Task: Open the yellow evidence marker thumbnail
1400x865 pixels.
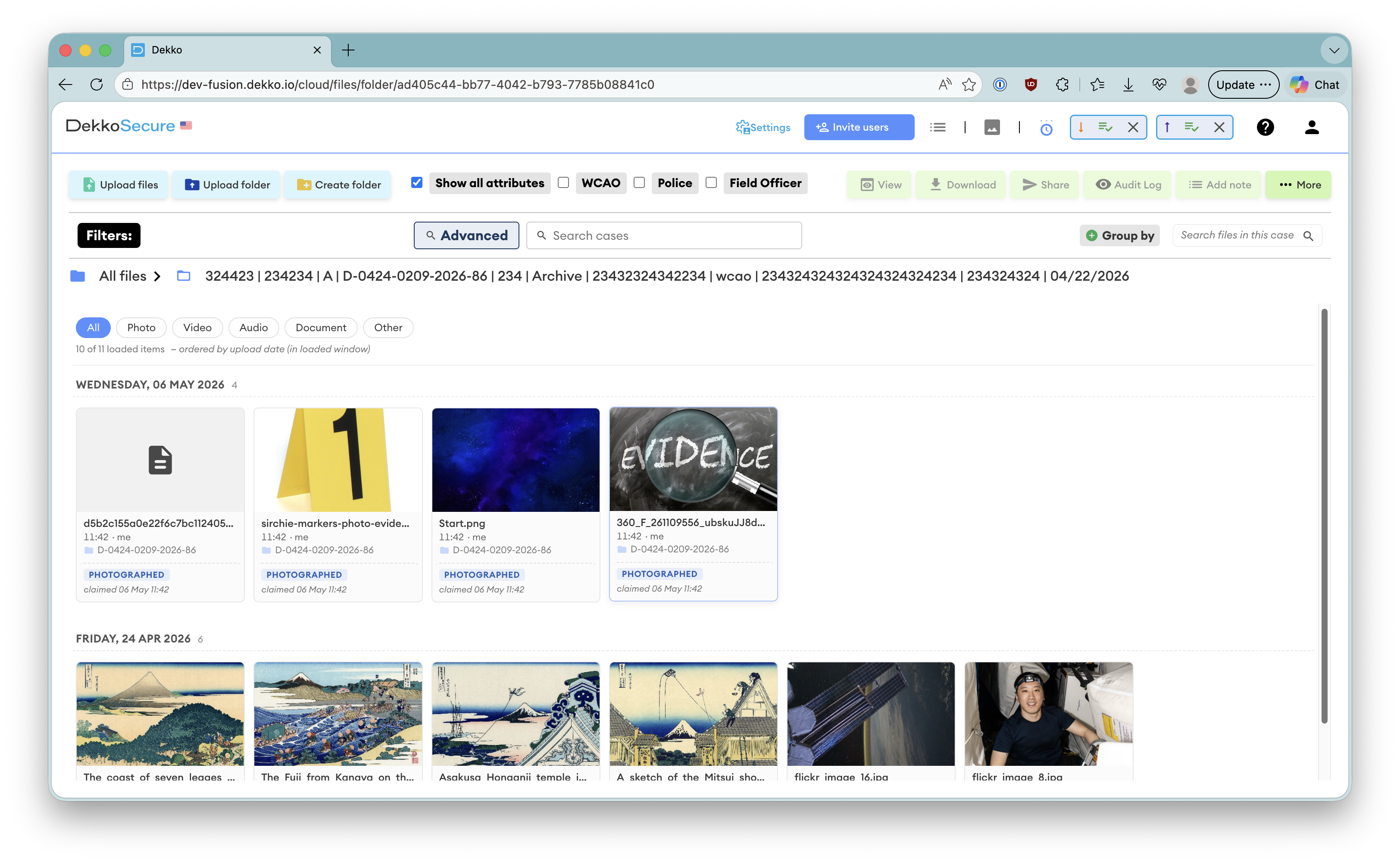Action: (338, 460)
